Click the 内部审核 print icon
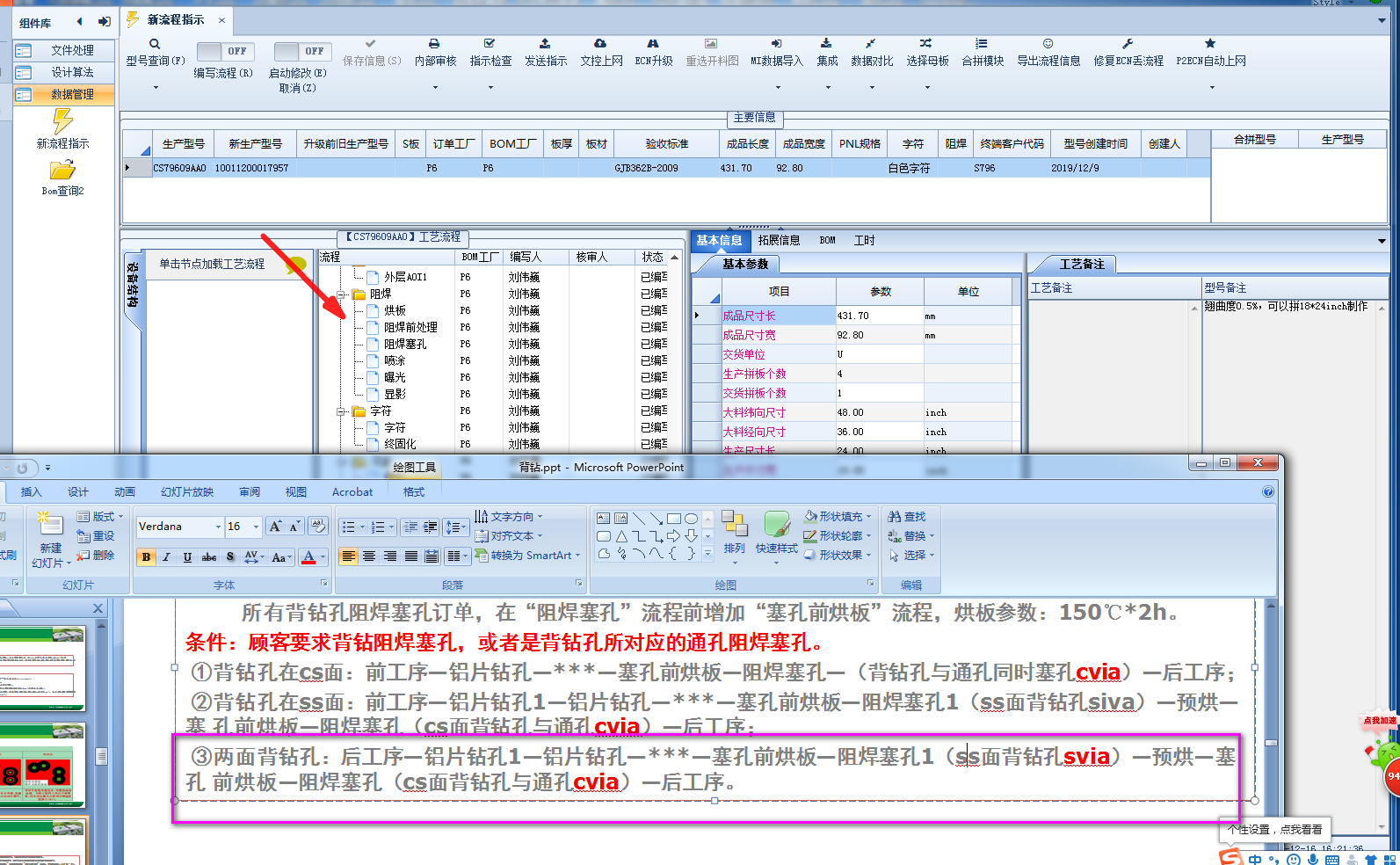This screenshot has width=1400, height=865. (x=434, y=43)
